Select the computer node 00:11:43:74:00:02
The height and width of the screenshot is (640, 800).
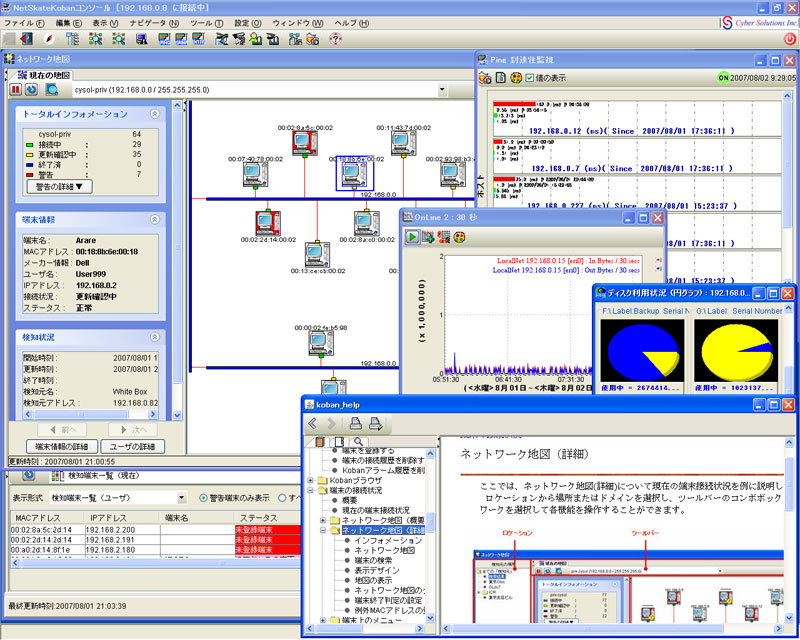point(404,143)
